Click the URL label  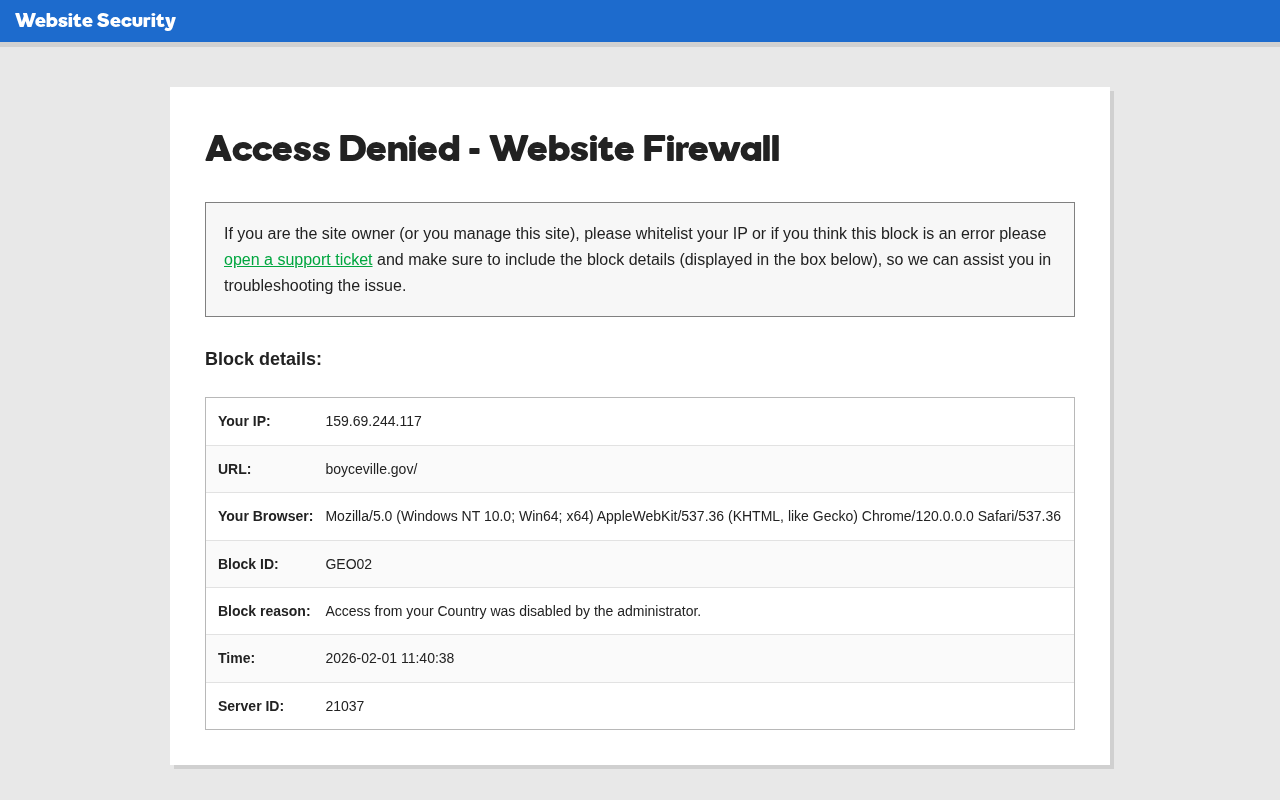[235, 469]
